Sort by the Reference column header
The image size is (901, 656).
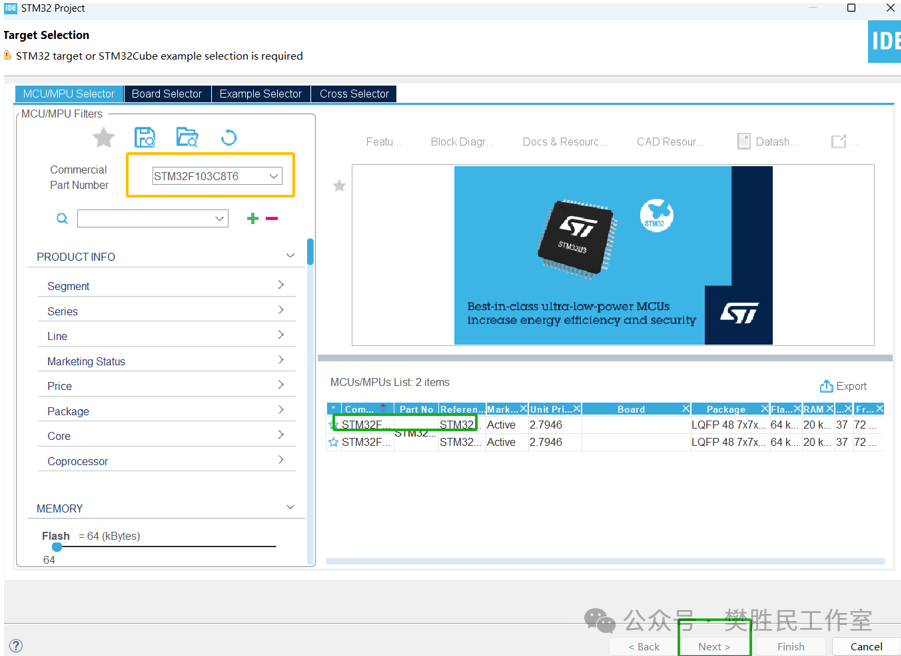click(462, 409)
